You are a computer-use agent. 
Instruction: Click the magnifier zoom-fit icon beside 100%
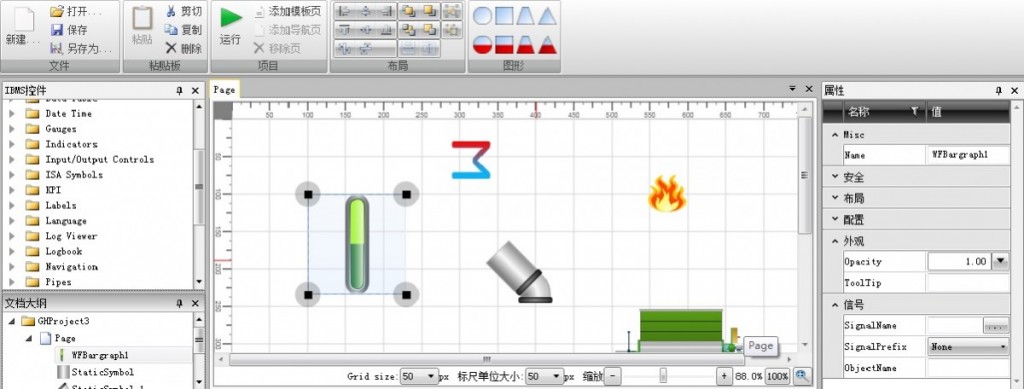803,376
